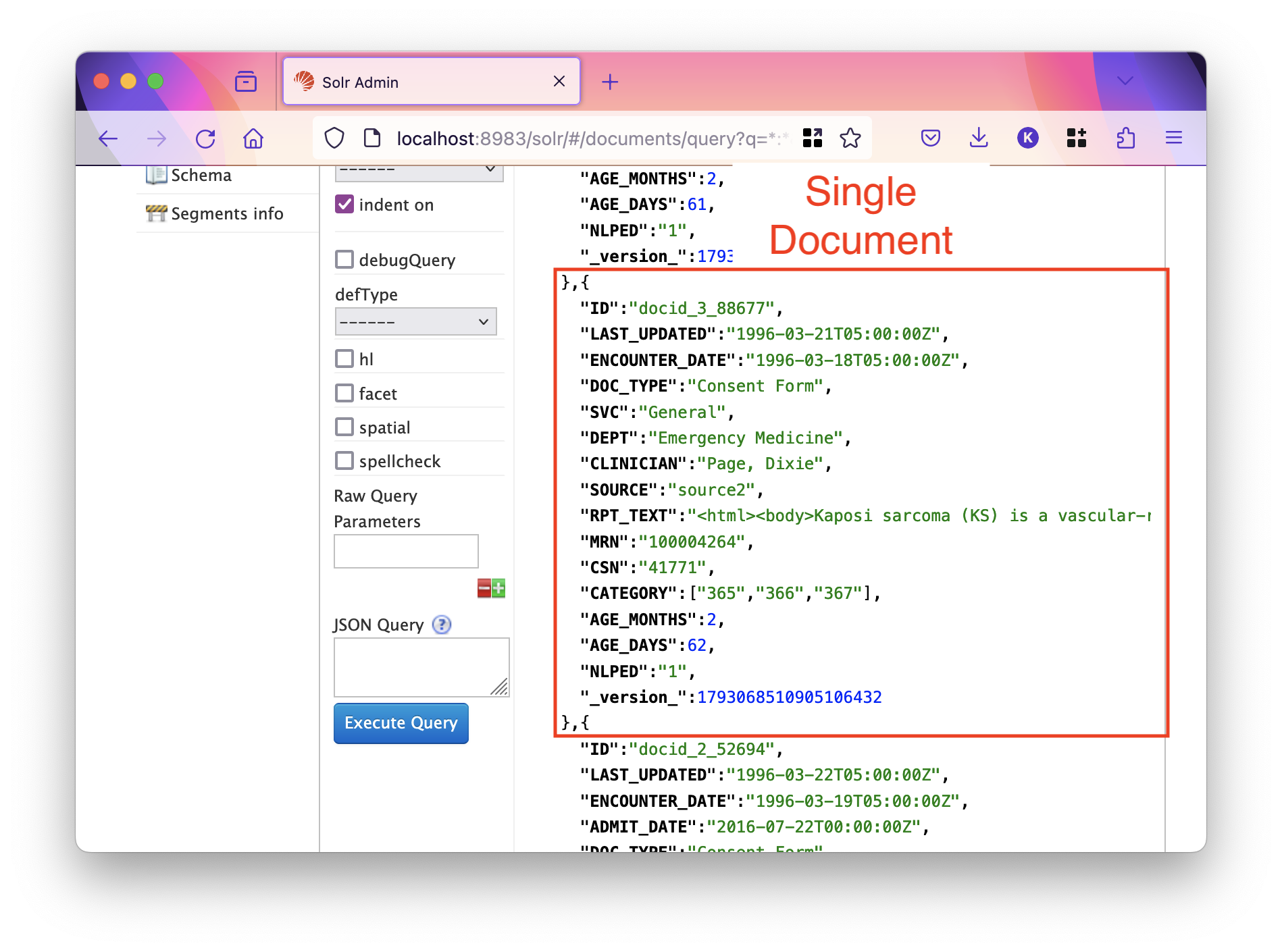This screenshot has height=952, width=1282.
Task: Open the Firefox hamburger menu
Action: point(1174,138)
